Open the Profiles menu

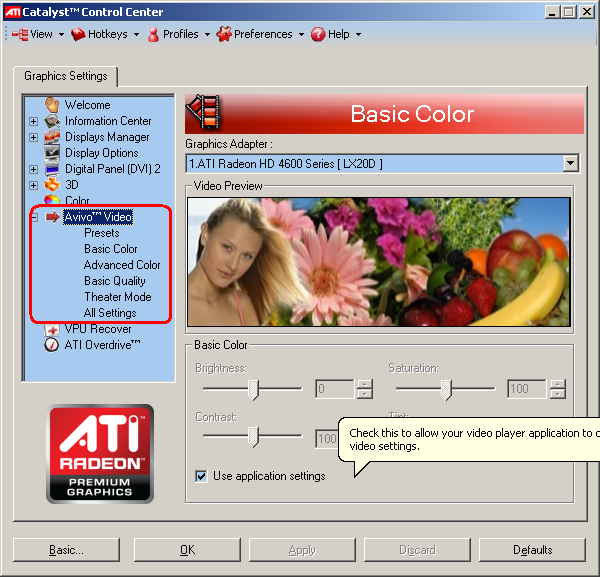(181, 34)
